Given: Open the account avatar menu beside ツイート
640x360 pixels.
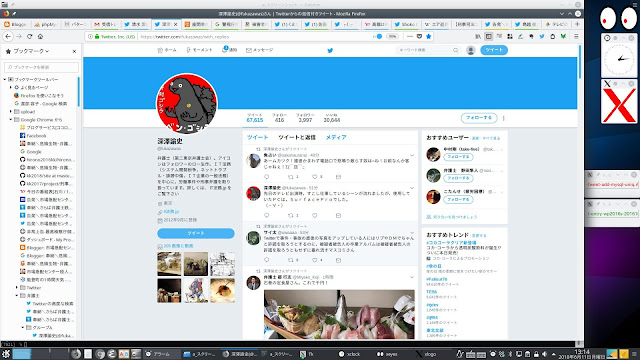Looking at the screenshot, I should pyautogui.click(x=471, y=50).
